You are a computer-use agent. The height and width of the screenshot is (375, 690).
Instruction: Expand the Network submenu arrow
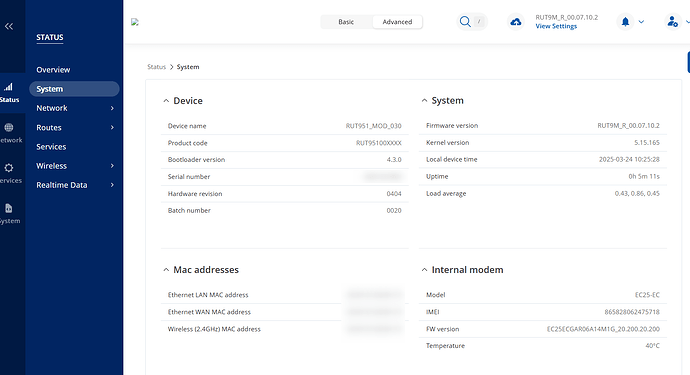(x=112, y=108)
